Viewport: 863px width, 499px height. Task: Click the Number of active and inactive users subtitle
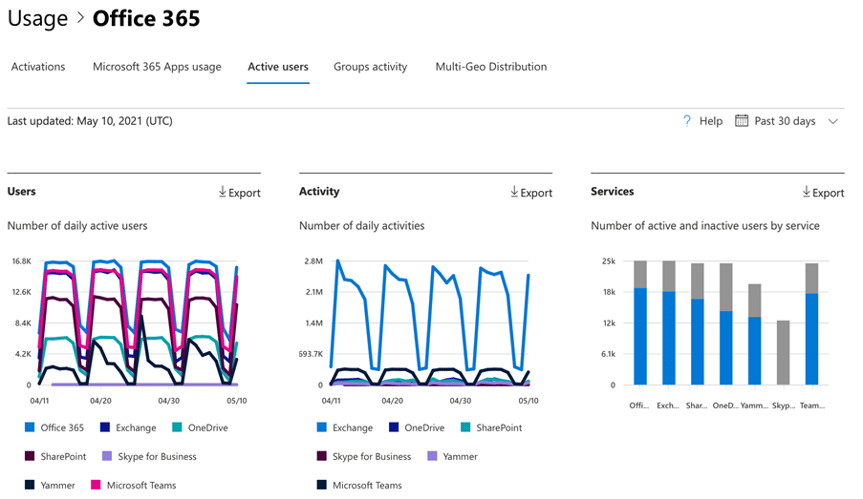point(705,226)
